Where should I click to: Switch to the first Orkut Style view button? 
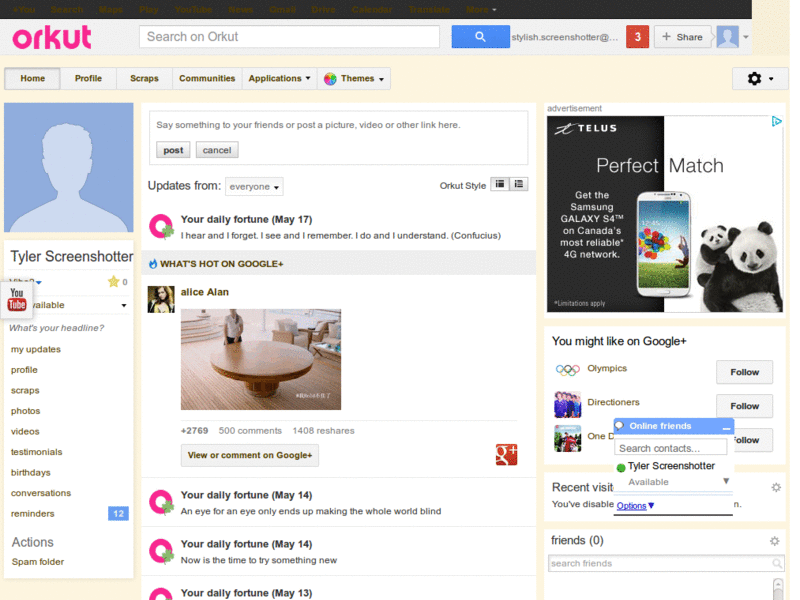click(x=500, y=184)
